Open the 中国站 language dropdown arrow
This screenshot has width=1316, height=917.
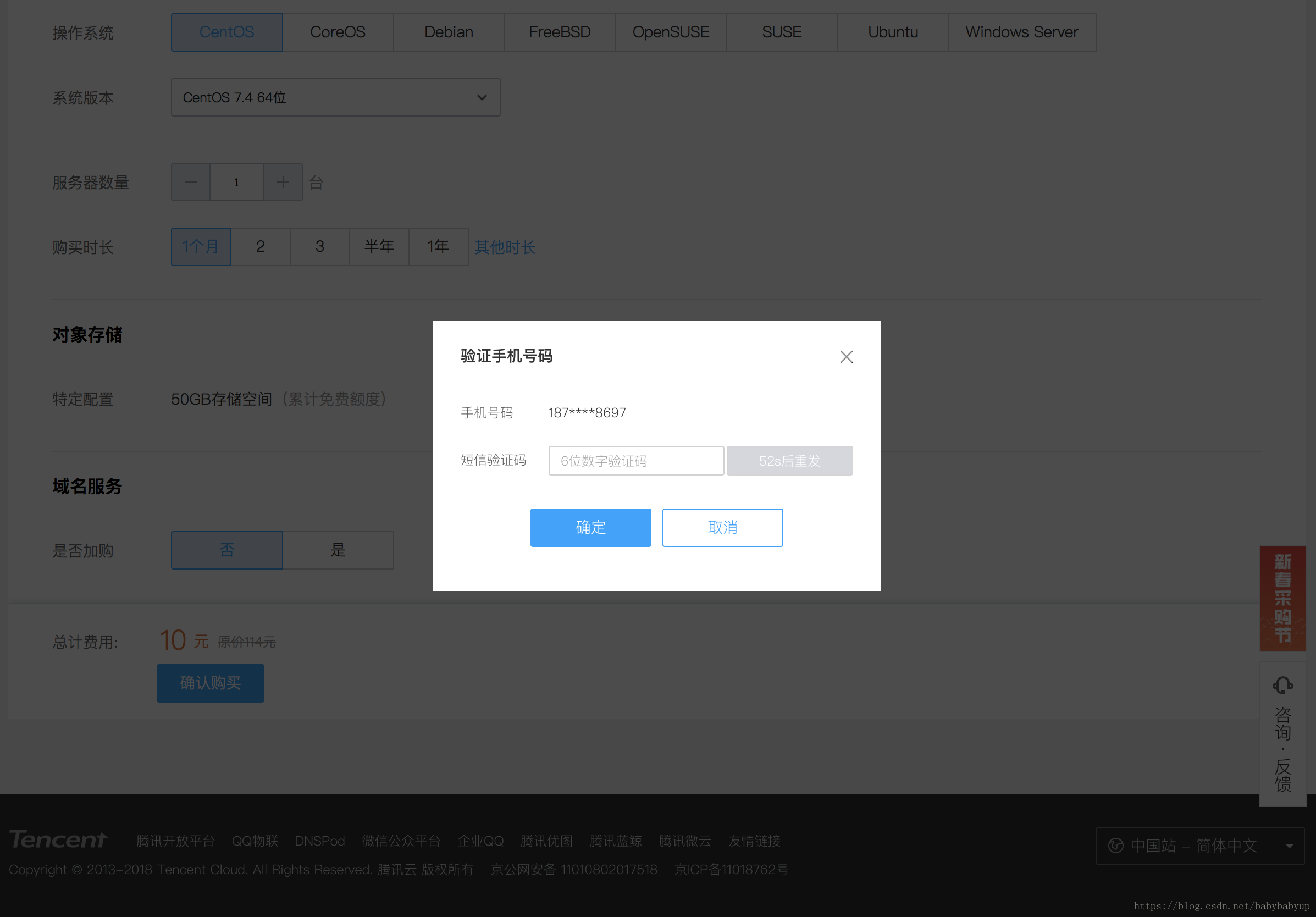coord(1289,846)
